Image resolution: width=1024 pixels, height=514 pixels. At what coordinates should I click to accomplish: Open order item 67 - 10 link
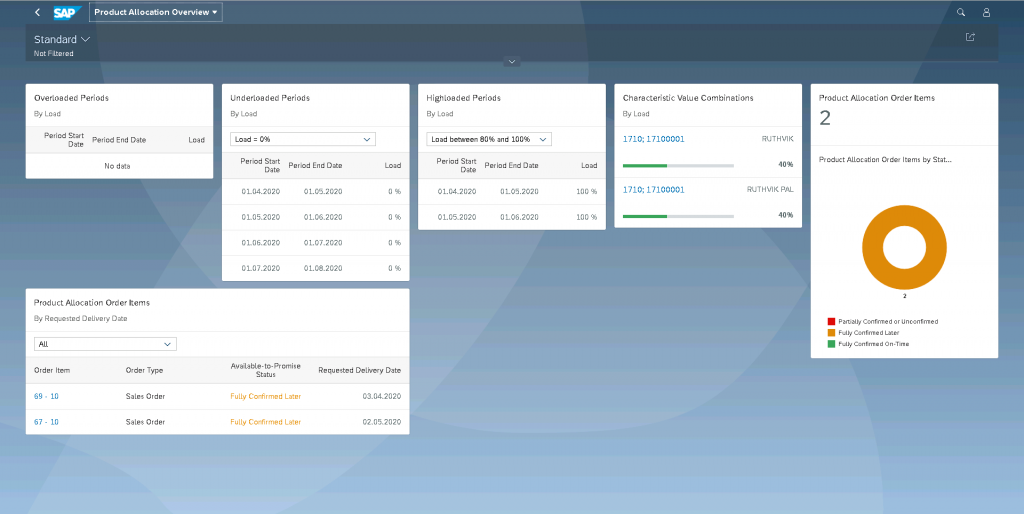(x=46, y=422)
